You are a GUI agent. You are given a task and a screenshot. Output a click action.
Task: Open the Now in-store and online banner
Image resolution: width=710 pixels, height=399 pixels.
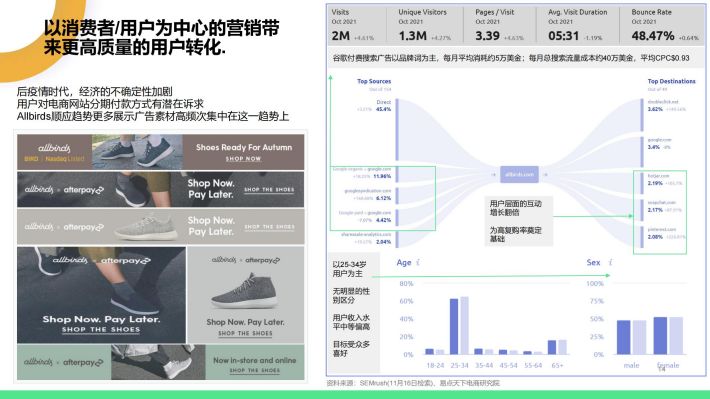pyautogui.click(x=161, y=362)
